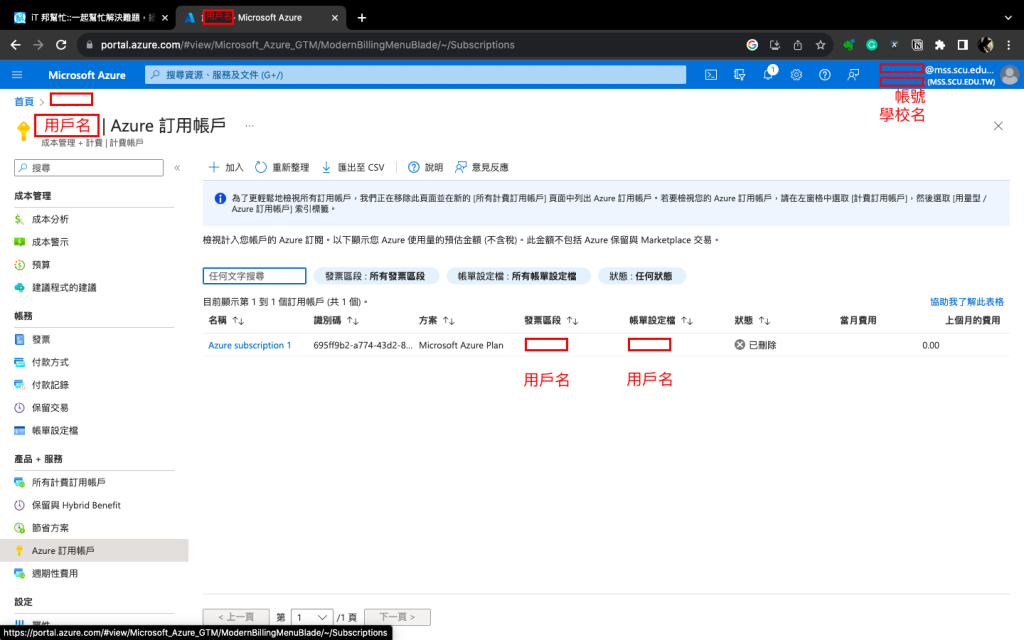Screen dimensions: 1024x640
Task: Close the Azure subscriptions blade
Action: click(x=998, y=126)
